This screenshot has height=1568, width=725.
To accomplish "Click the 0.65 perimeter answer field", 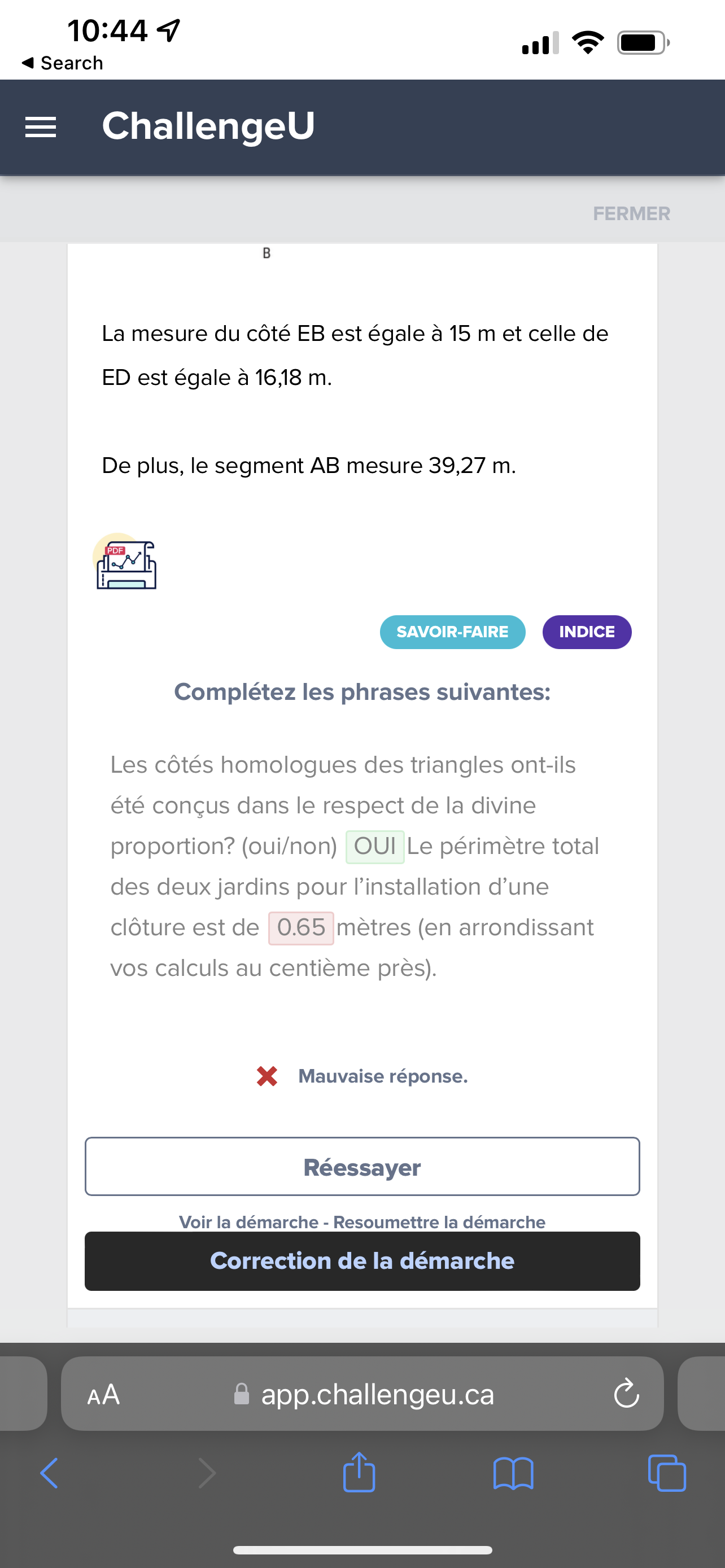I will (301, 928).
